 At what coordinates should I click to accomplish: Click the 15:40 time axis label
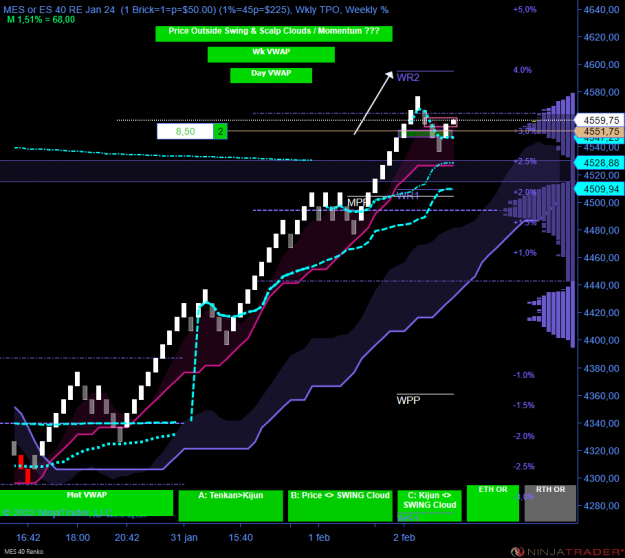(x=240, y=538)
